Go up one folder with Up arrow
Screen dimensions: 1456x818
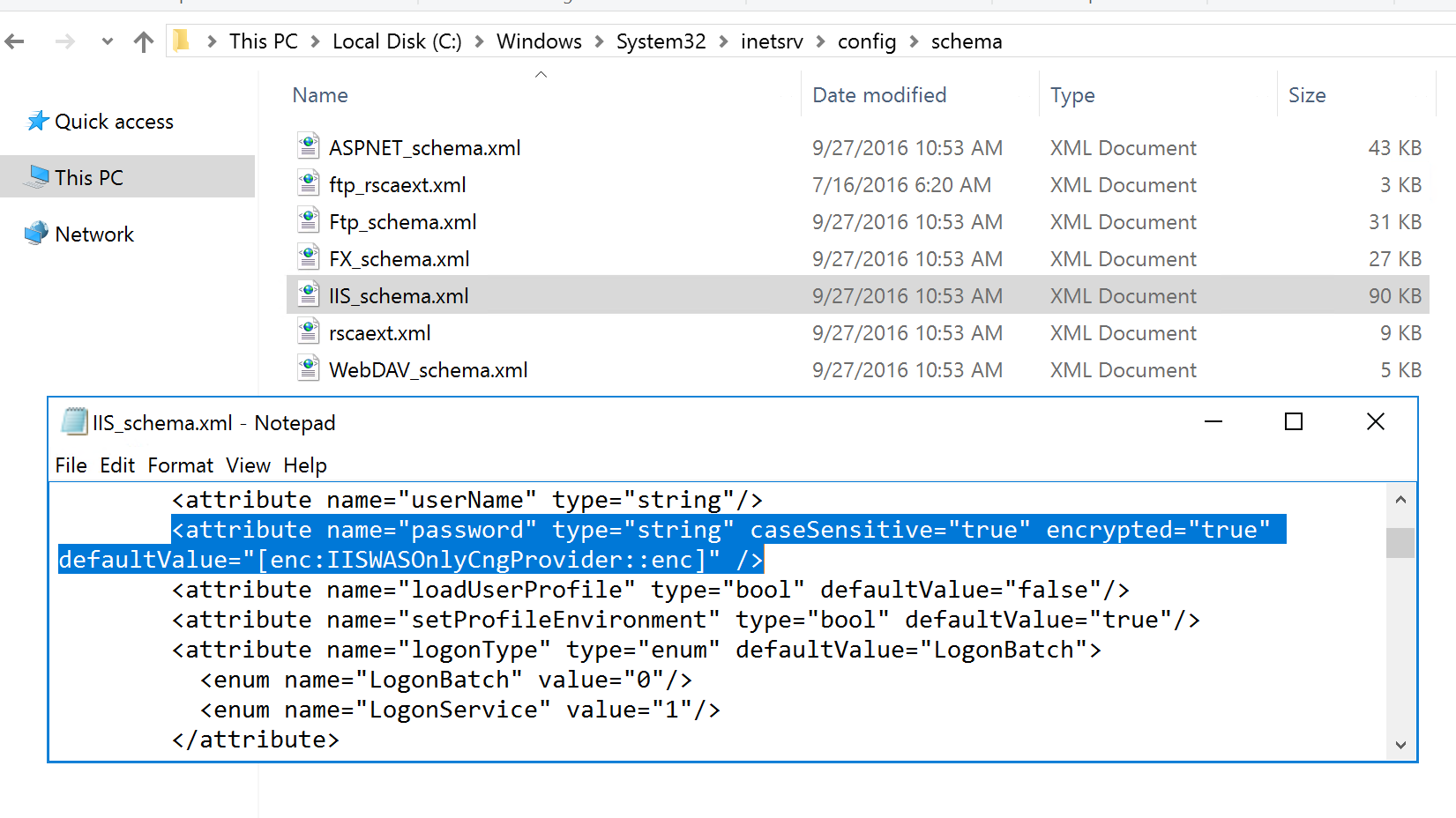coord(144,41)
